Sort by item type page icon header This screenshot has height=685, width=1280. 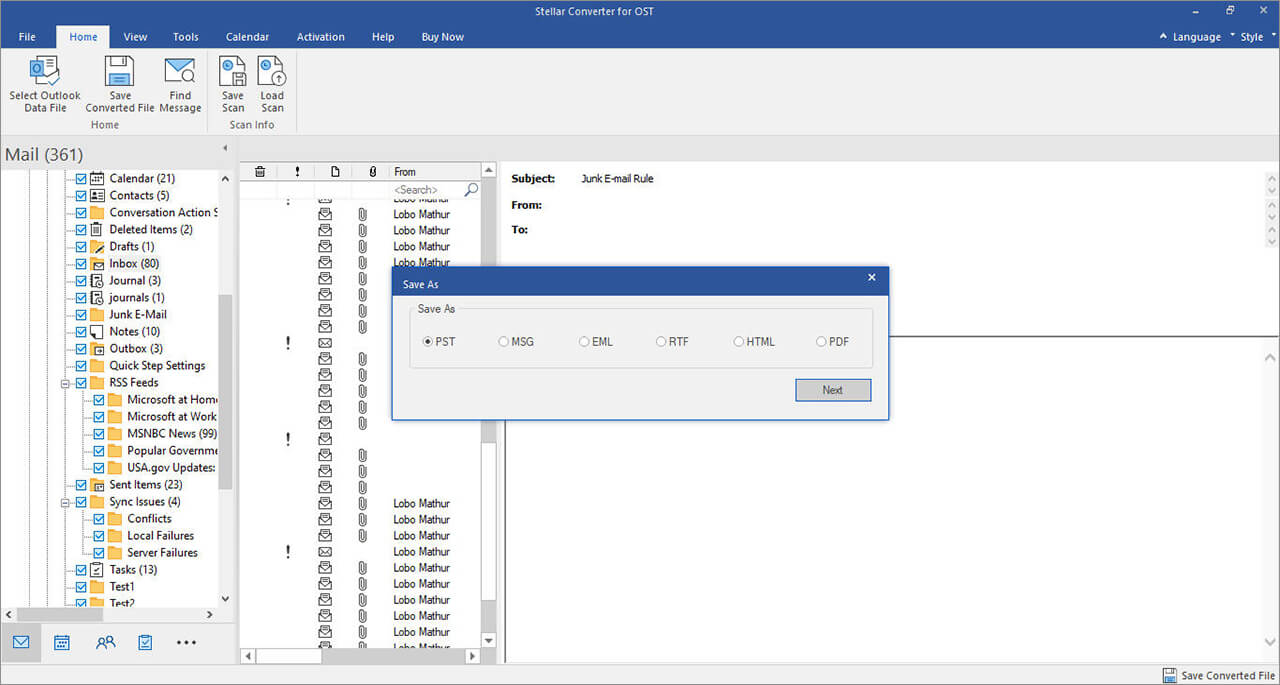point(335,172)
